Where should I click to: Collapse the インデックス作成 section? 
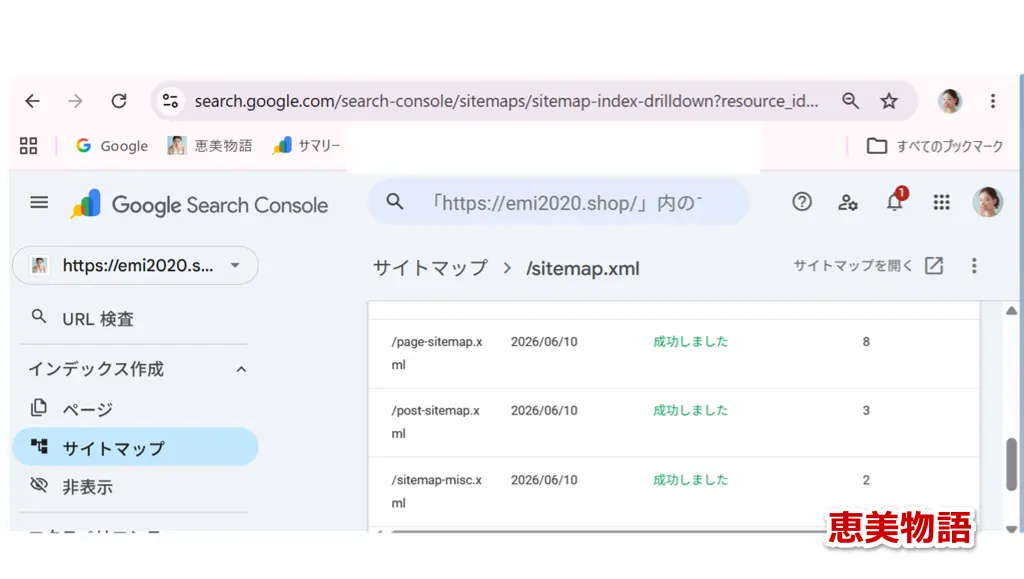pos(241,369)
